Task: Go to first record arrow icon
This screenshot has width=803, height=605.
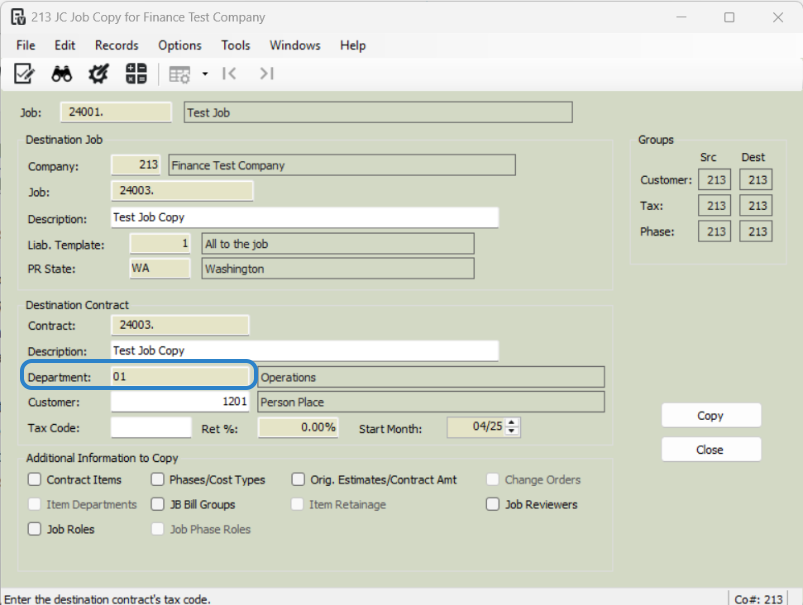Action: pyautogui.click(x=229, y=74)
